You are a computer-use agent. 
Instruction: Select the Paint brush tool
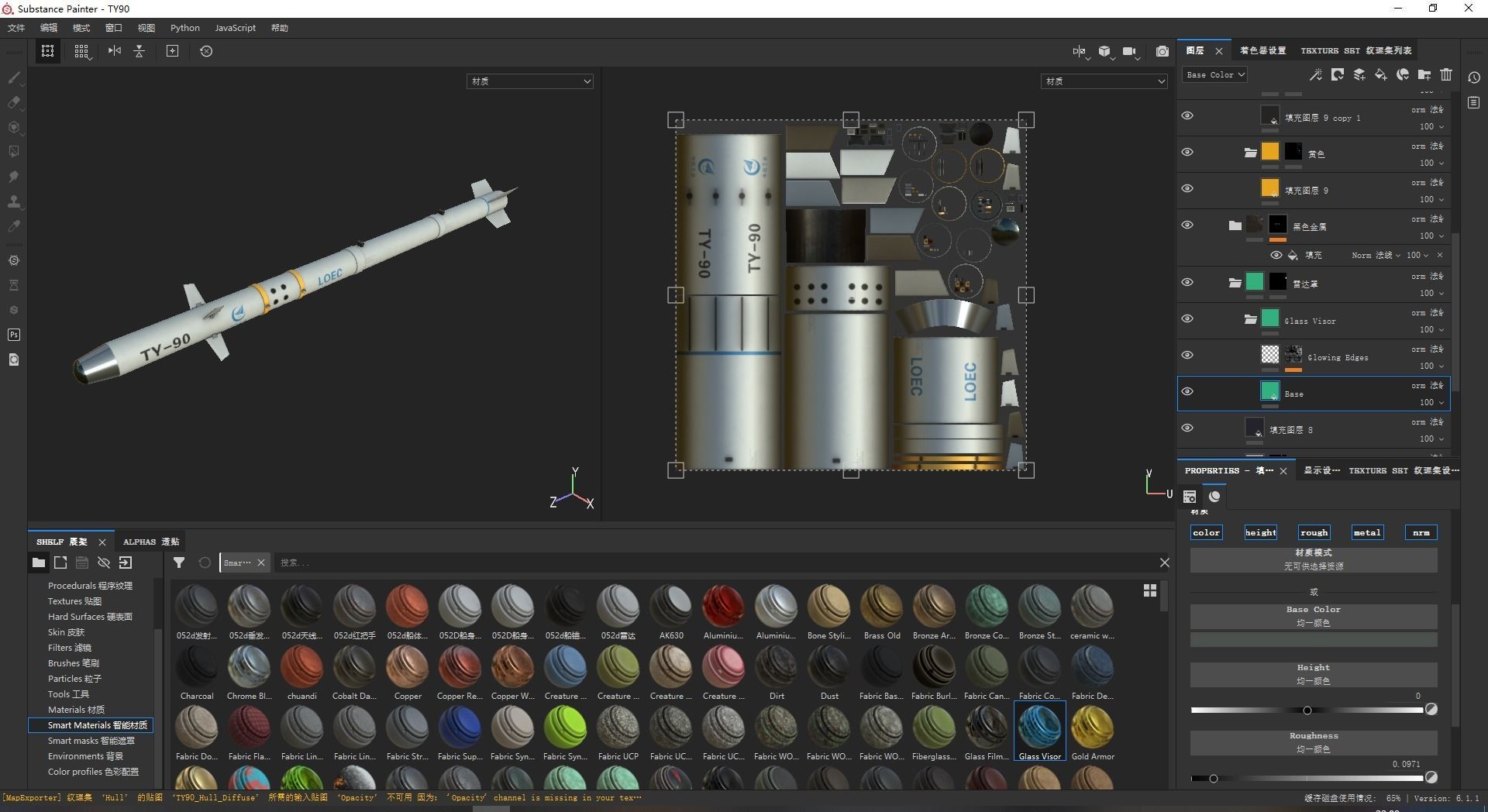point(14,77)
